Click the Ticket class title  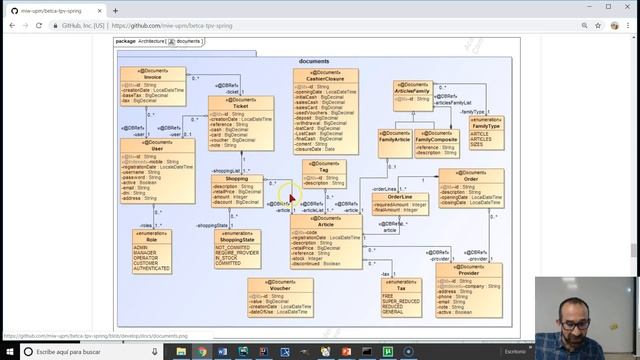[x=241, y=106]
